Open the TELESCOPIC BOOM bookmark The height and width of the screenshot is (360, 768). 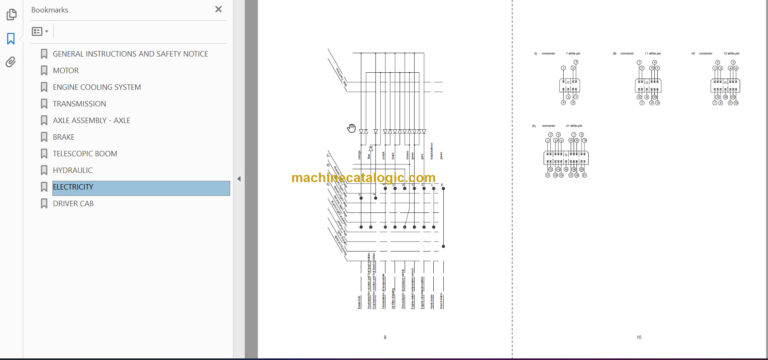tap(85, 154)
